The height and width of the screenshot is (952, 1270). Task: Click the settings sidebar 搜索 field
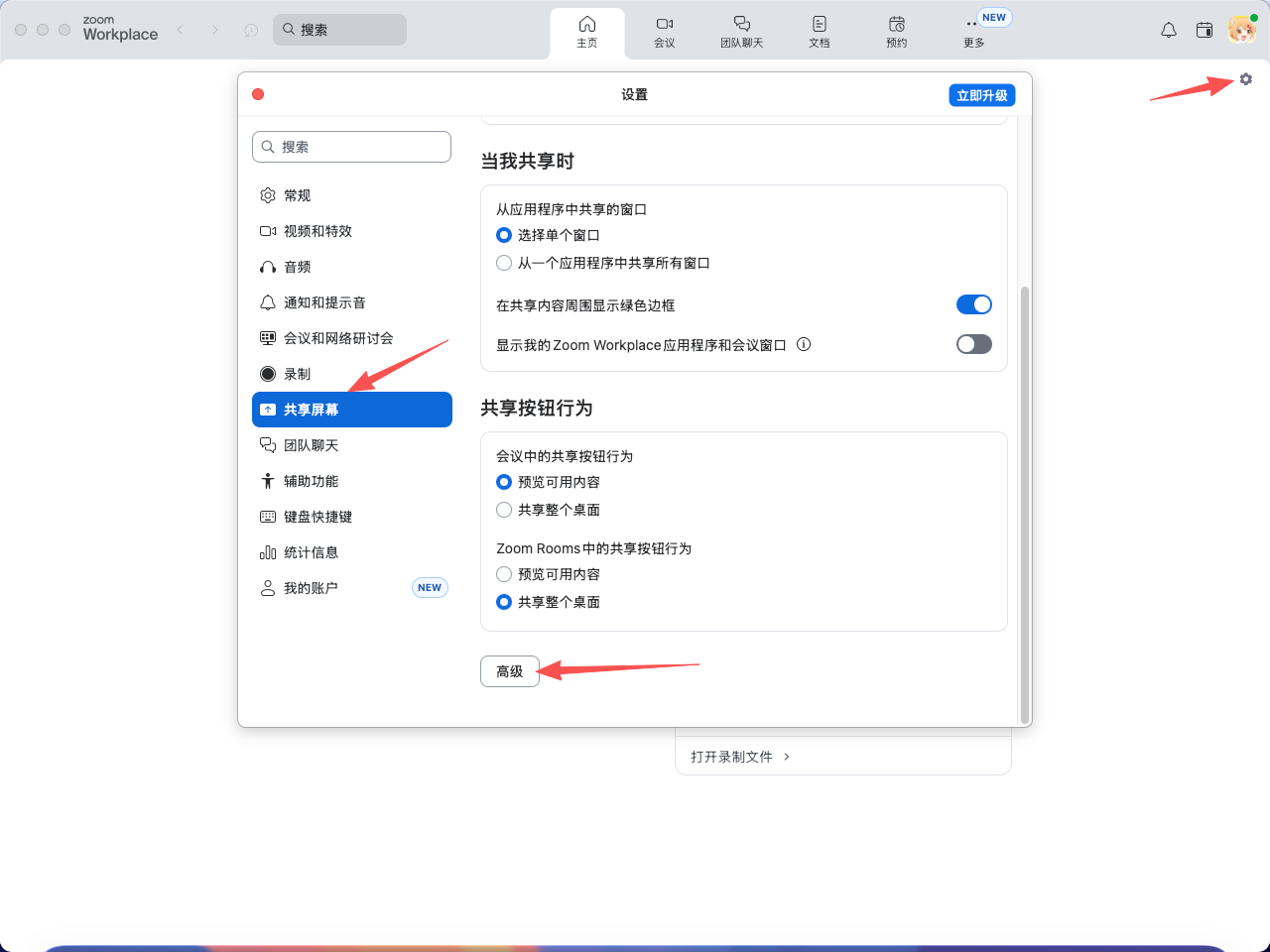click(352, 147)
